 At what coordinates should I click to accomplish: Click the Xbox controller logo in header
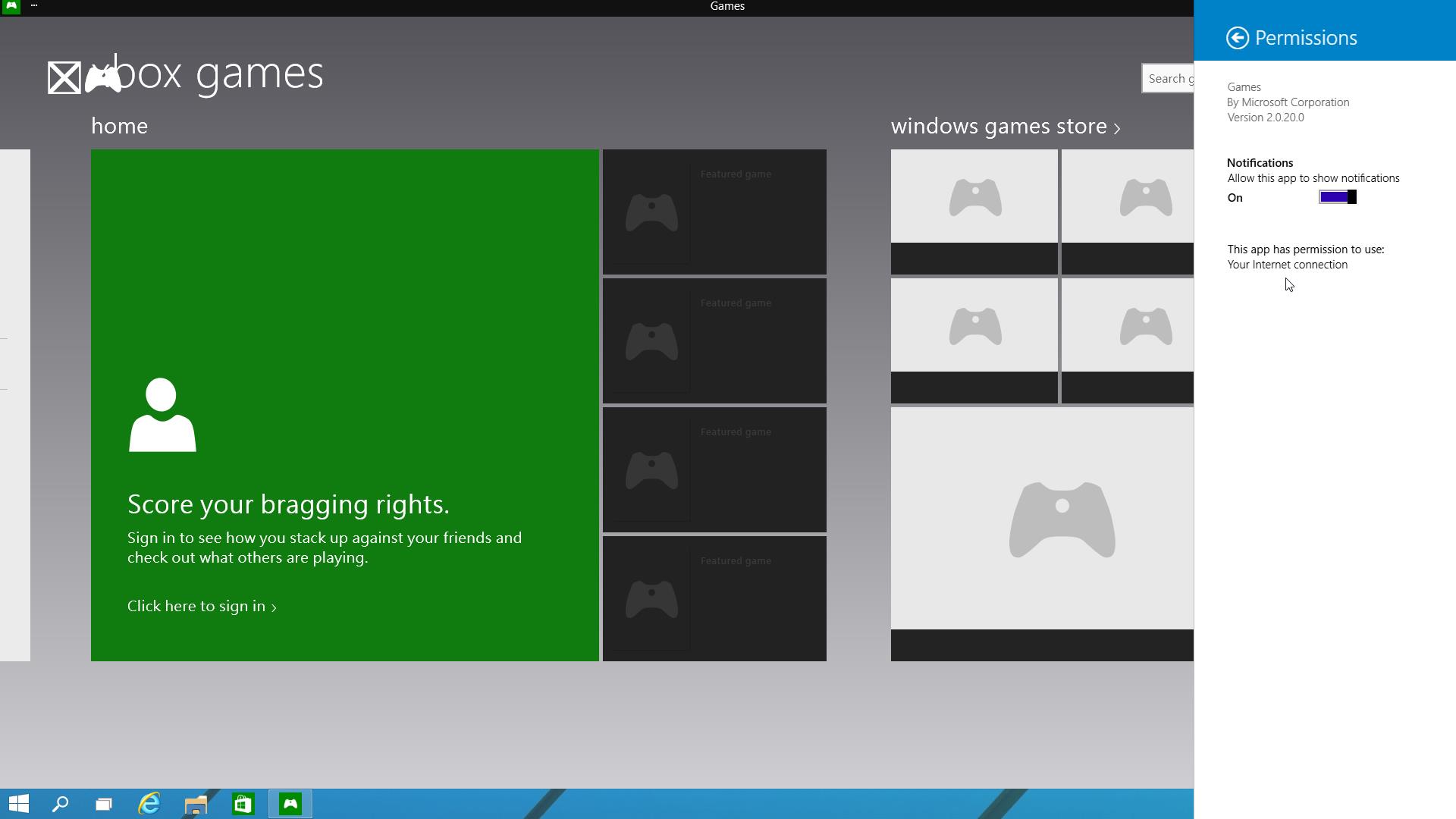(x=102, y=77)
